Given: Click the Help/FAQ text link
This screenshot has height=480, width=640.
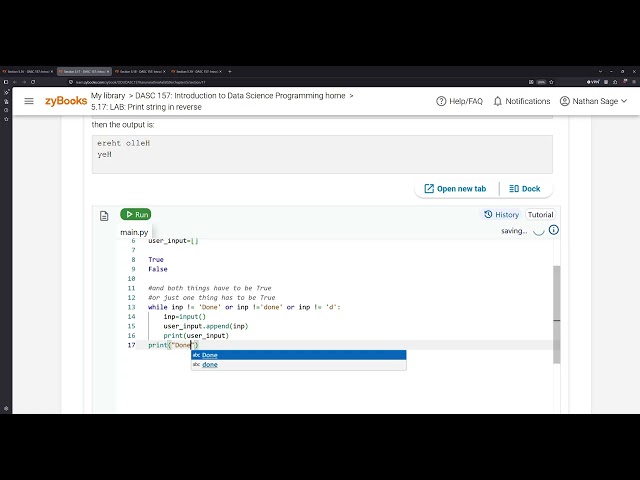Looking at the screenshot, I should coord(466,101).
